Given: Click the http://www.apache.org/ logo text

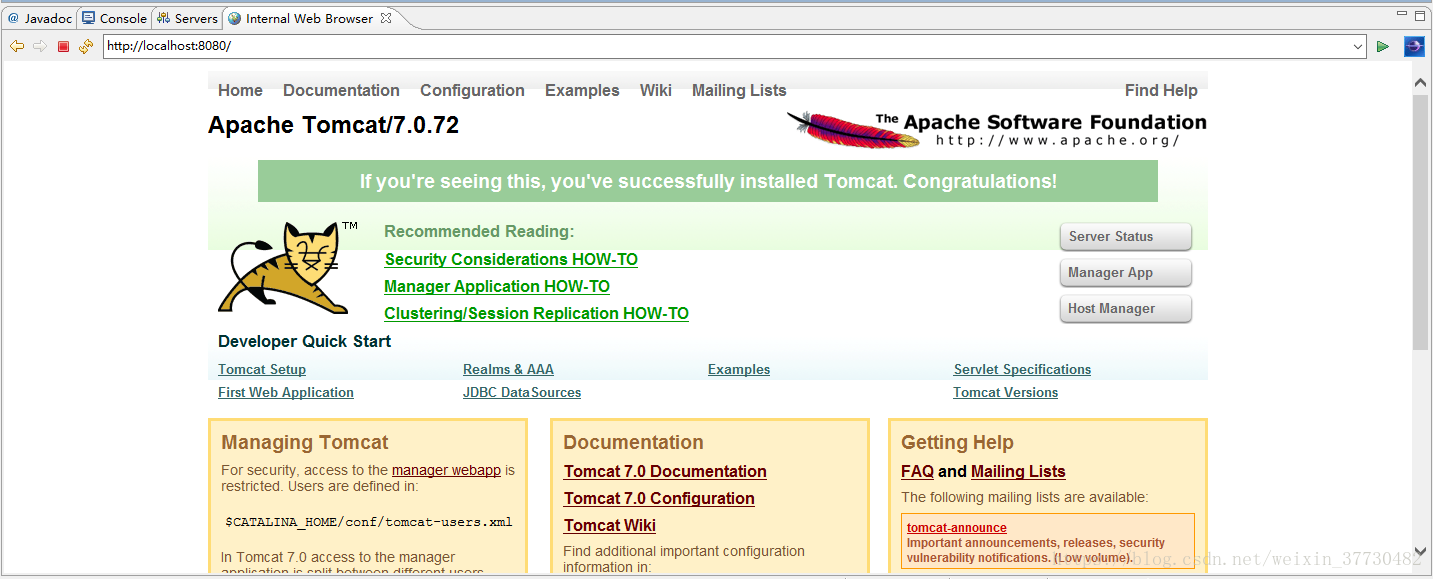Looking at the screenshot, I should 1057,140.
